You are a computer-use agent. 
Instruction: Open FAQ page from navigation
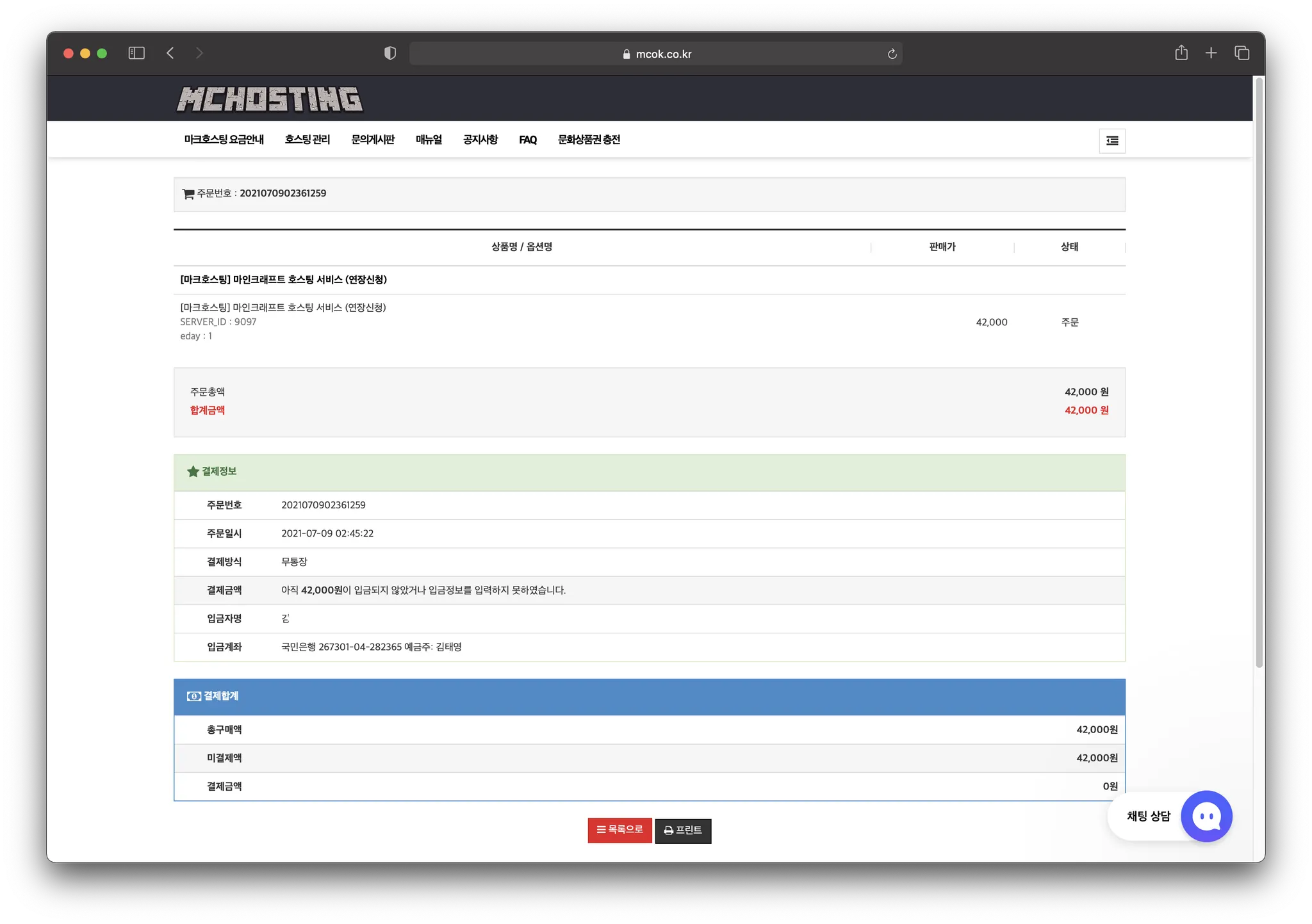tap(528, 140)
